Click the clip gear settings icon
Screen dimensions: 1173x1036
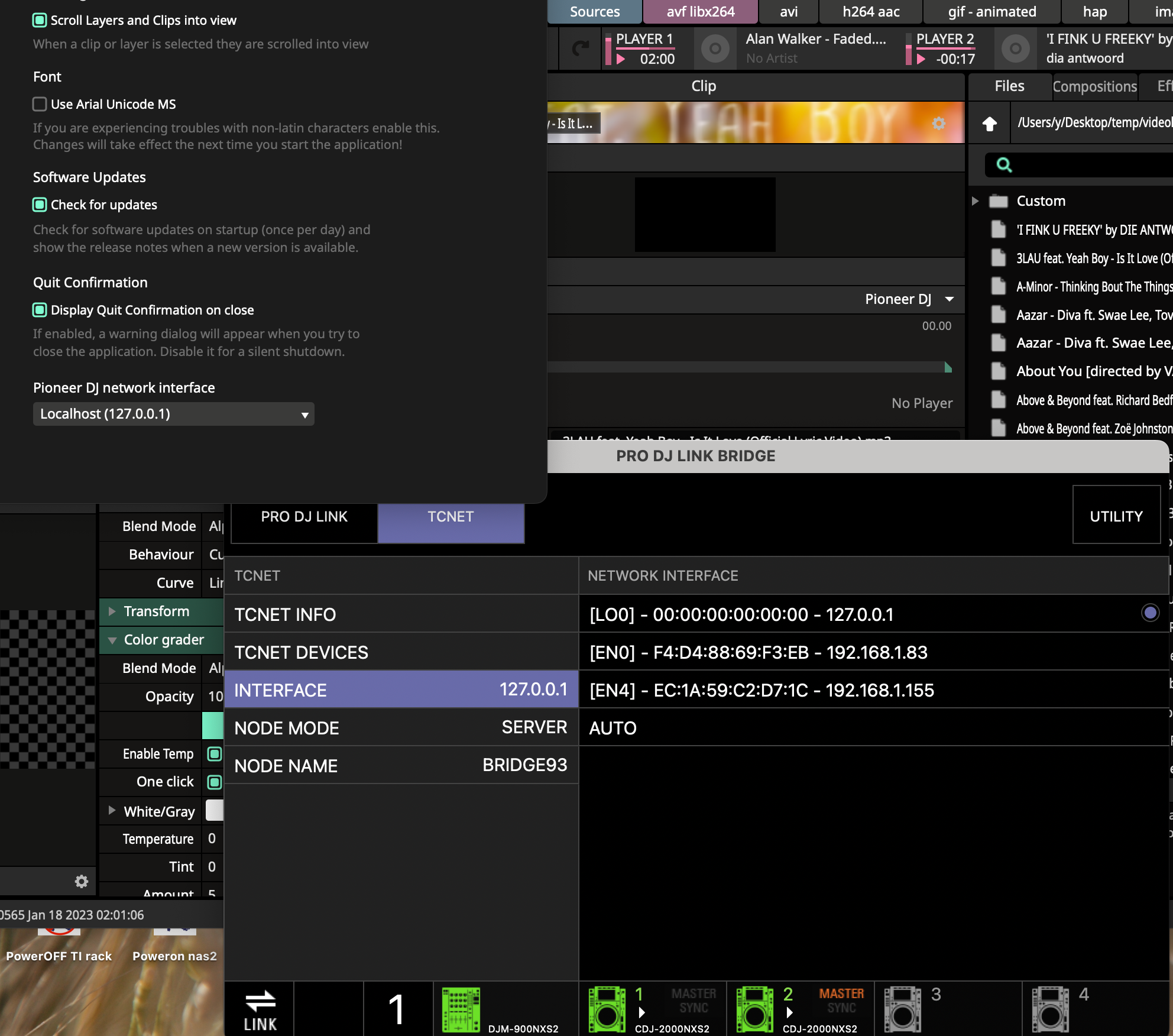939,123
